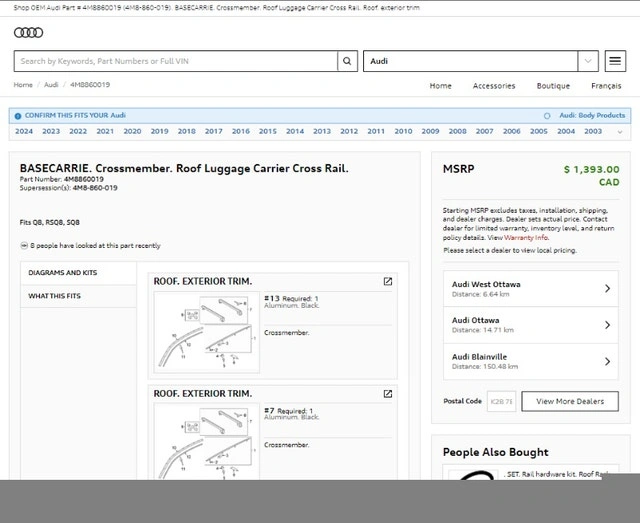Click the Postal Code input field

[x=500, y=401]
